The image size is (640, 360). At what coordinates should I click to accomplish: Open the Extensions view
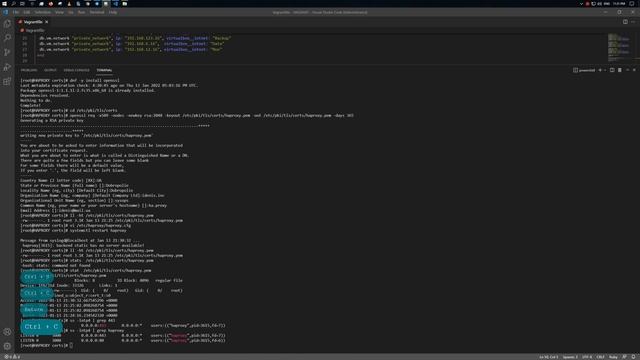(x=7, y=82)
